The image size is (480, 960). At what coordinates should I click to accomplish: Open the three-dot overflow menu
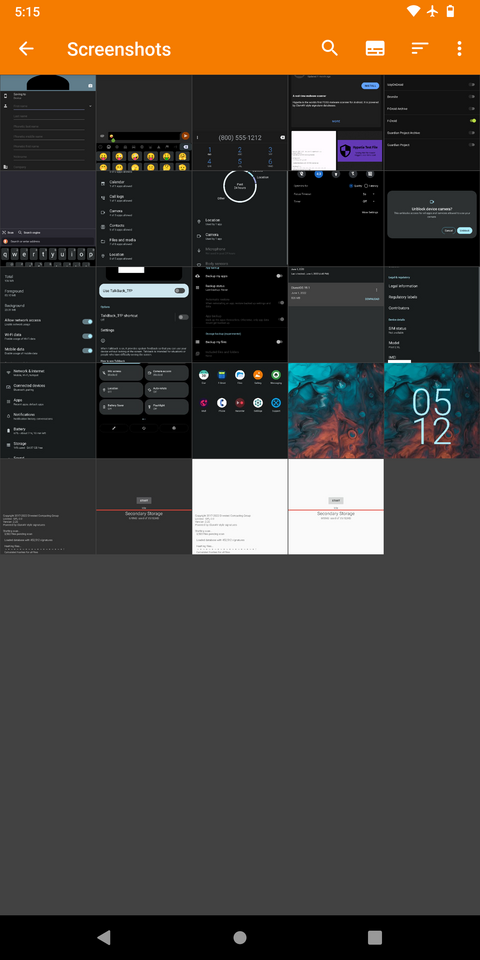coord(459,49)
